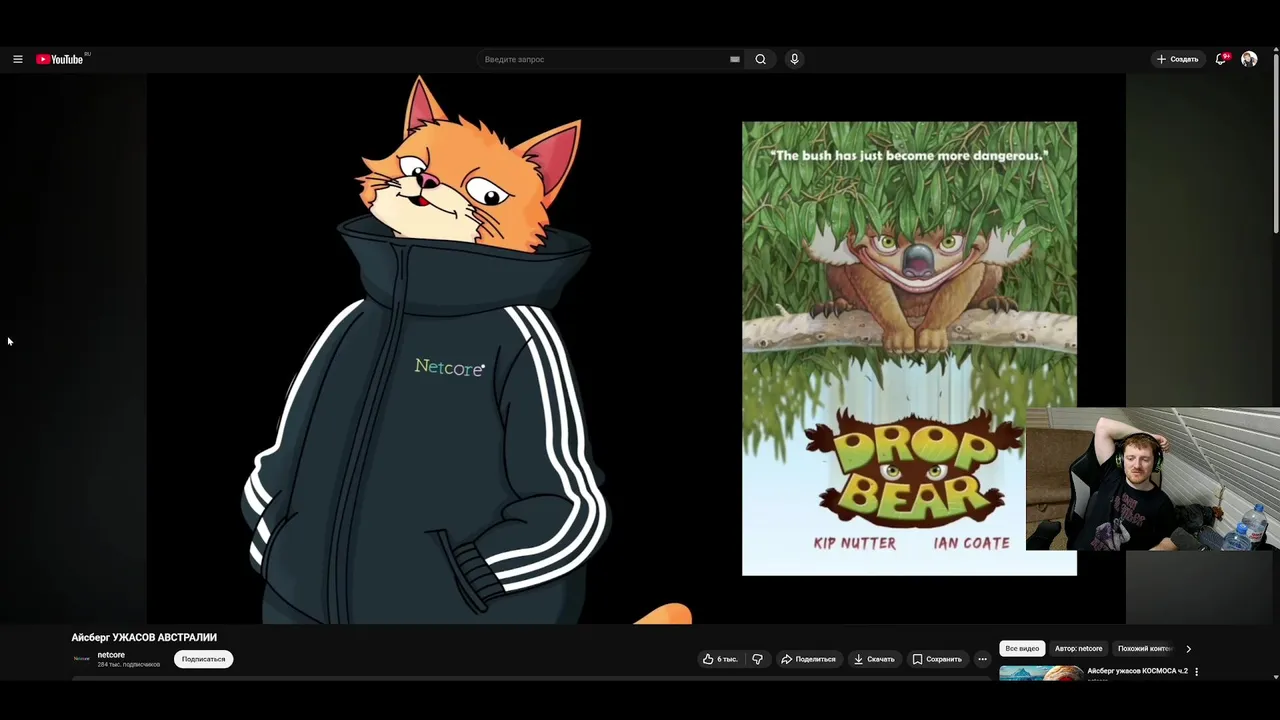Open thumbnail of the КОСМОСА ч.2 video

pyautogui.click(x=1041, y=674)
